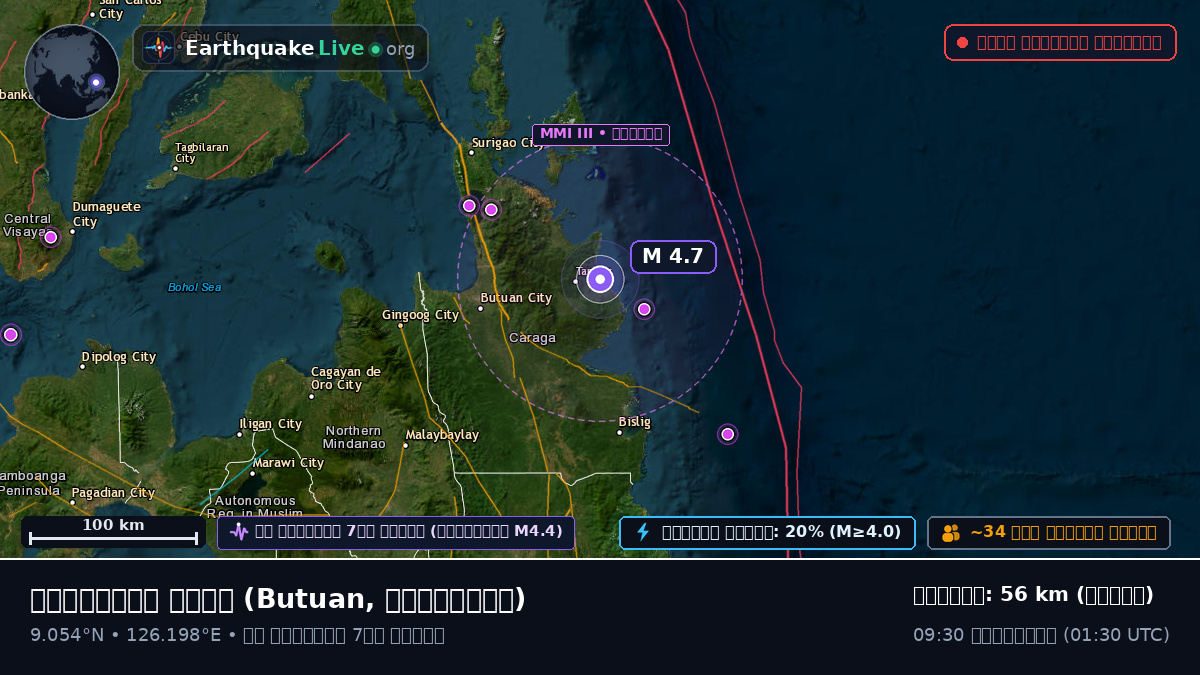Click the people icon in population badge
This screenshot has width=1200, height=675.
coord(951,533)
